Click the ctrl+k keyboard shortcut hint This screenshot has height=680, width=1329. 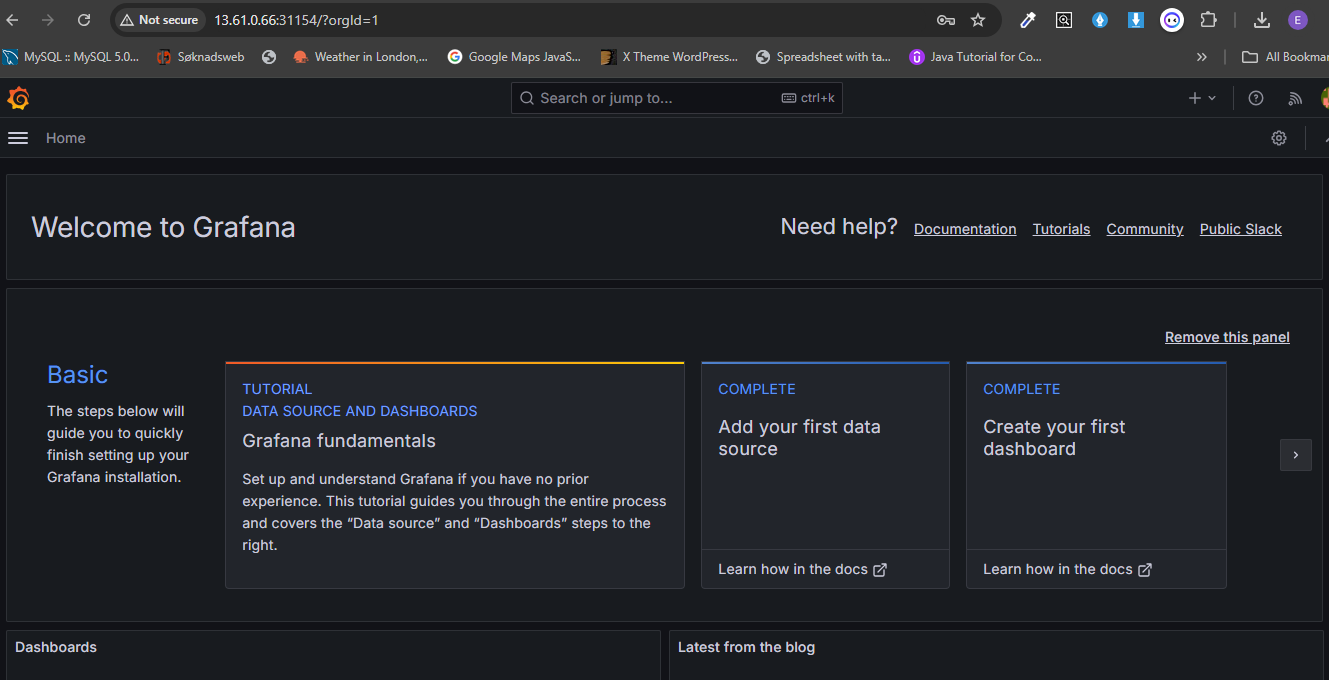click(808, 98)
